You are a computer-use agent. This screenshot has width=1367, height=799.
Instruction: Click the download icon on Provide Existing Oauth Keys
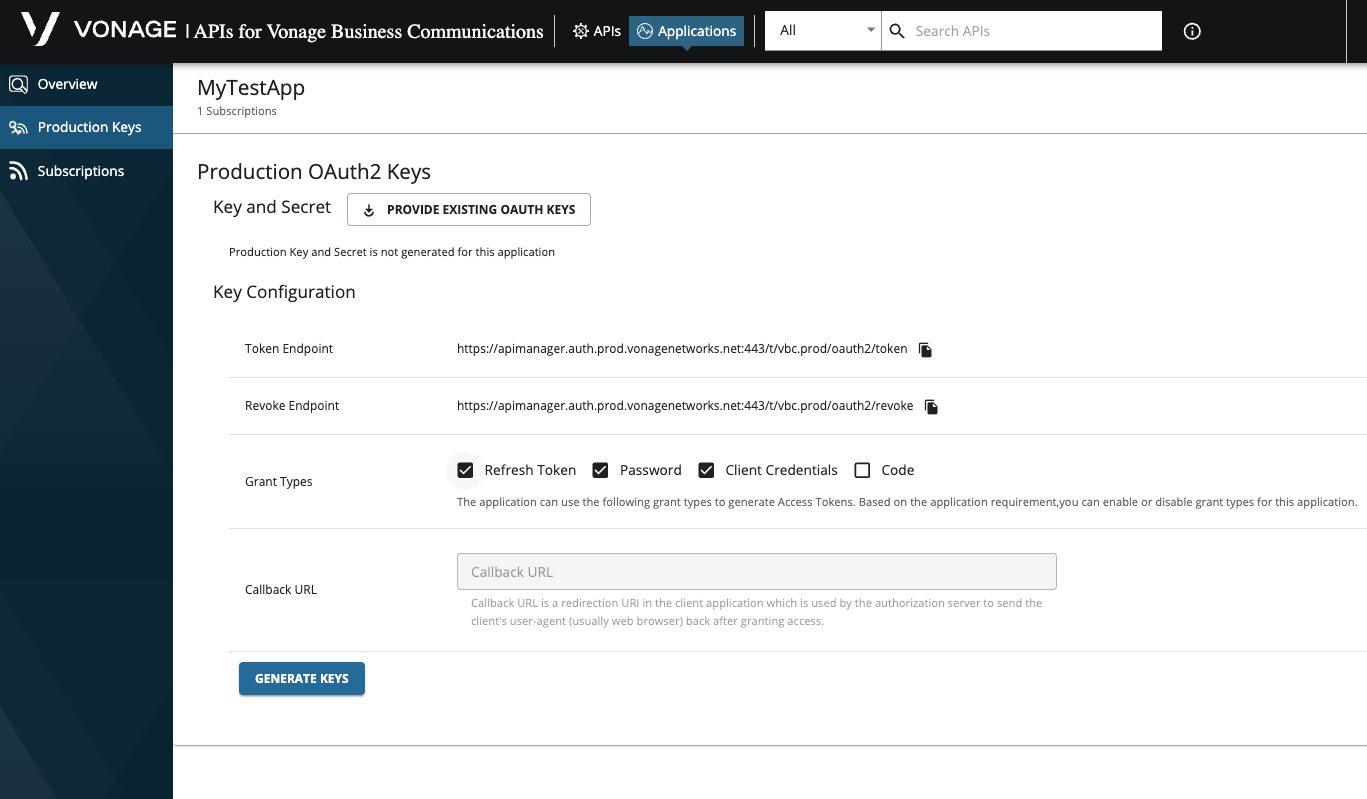point(369,210)
